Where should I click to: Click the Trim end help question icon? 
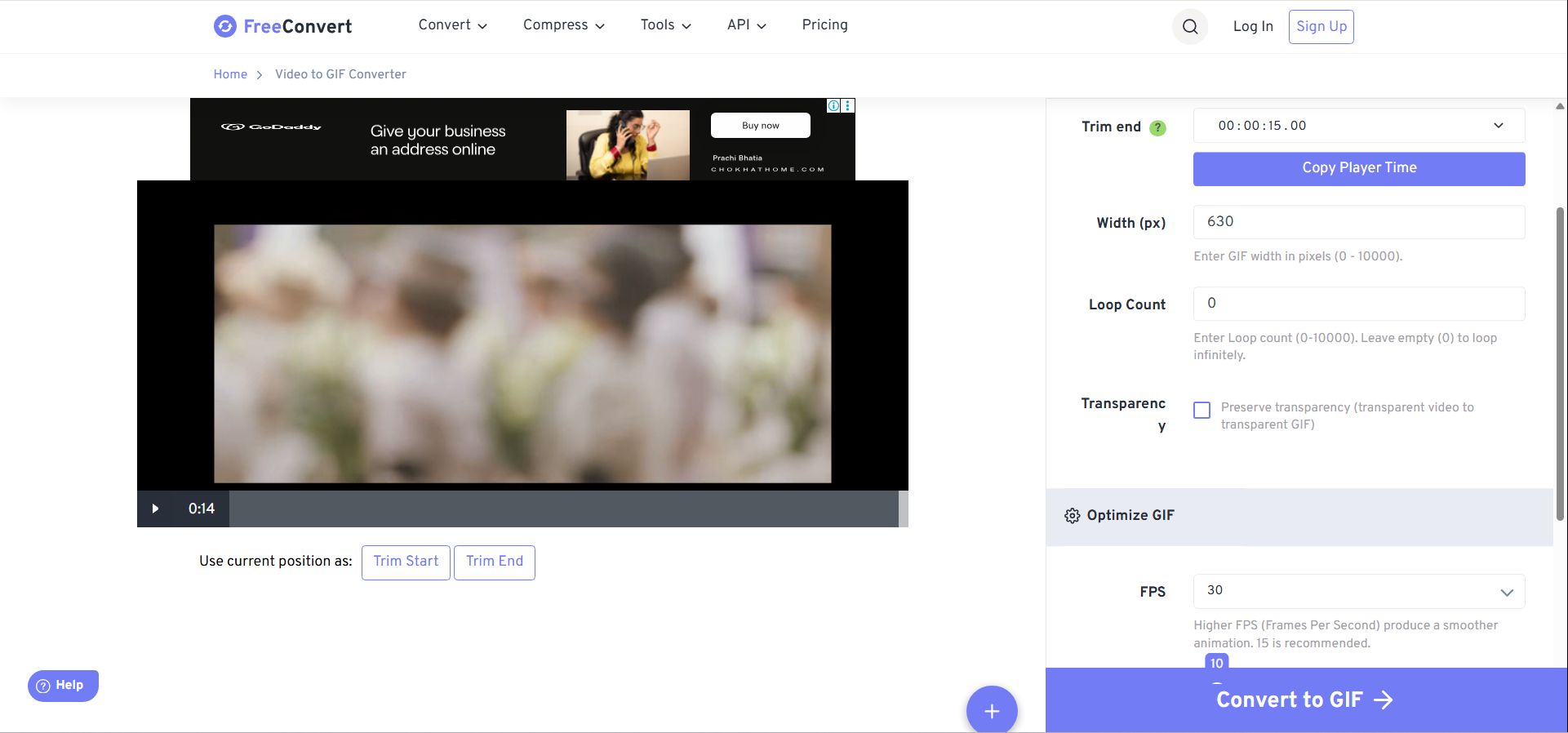[x=1157, y=128]
